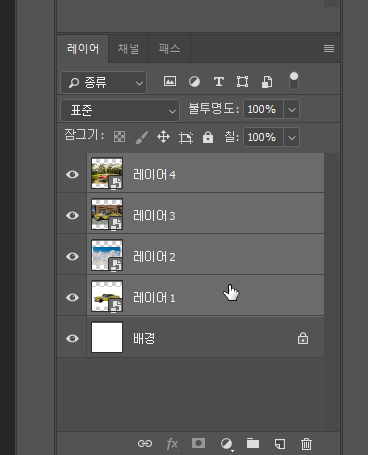368x455 pixels.
Task: Toggle the layer filtering switch
Action: [x=294, y=81]
